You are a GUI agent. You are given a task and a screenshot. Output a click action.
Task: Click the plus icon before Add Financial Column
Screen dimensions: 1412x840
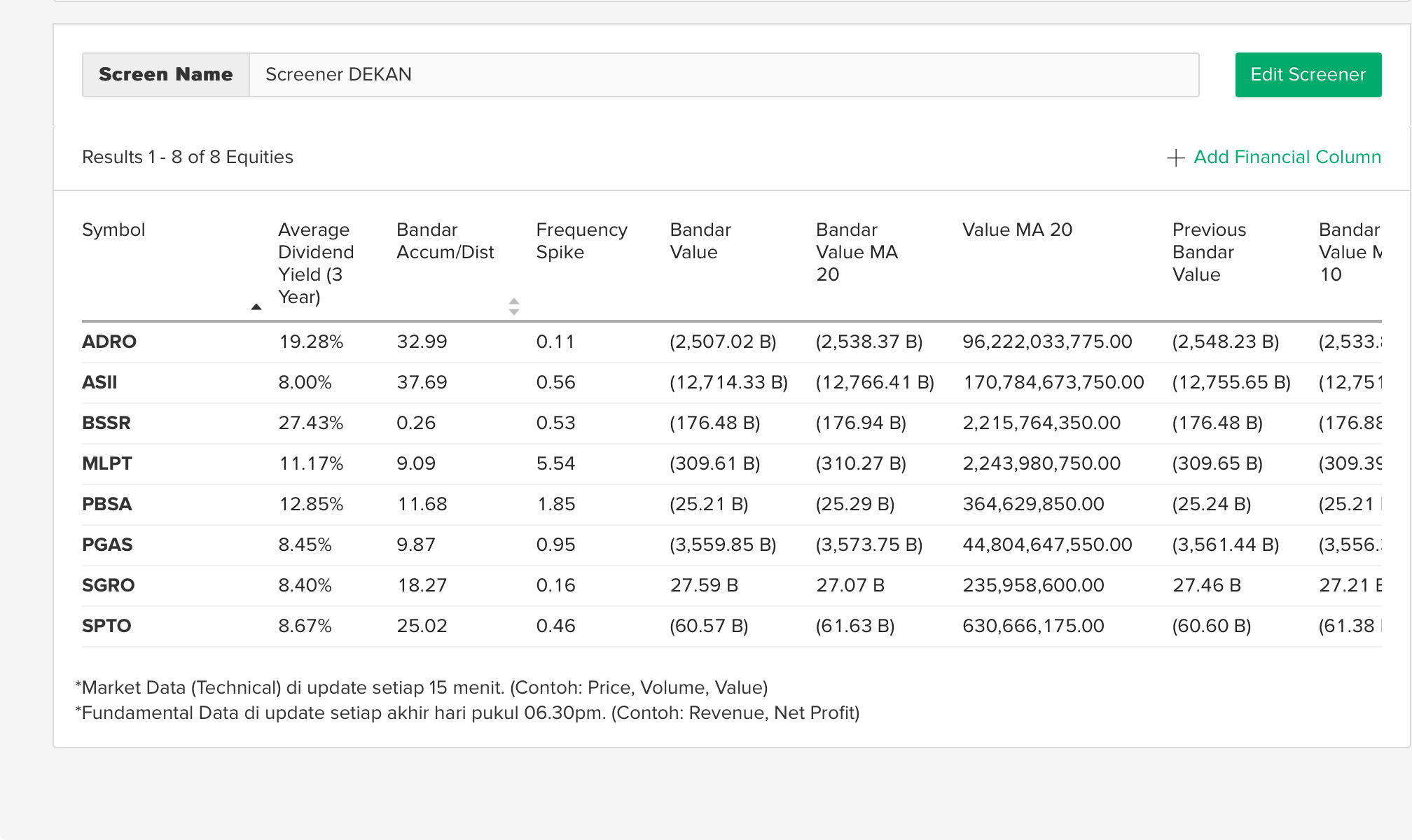tap(1175, 158)
